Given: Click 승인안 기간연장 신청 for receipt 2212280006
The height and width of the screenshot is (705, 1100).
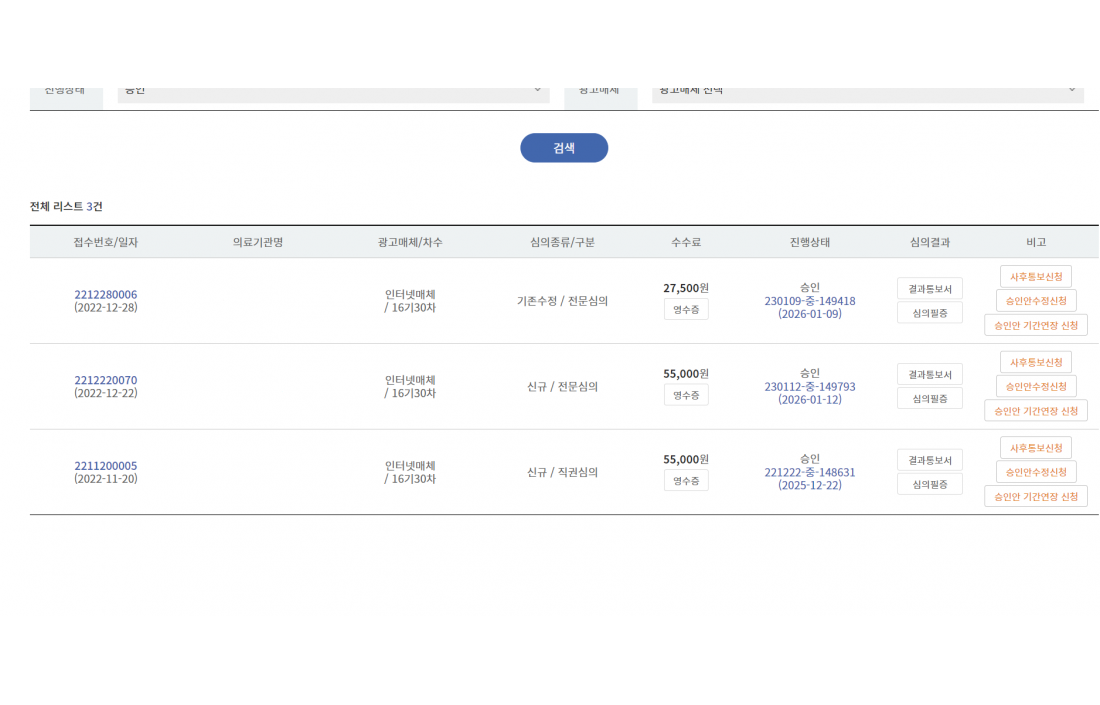Looking at the screenshot, I should click(x=1035, y=325).
